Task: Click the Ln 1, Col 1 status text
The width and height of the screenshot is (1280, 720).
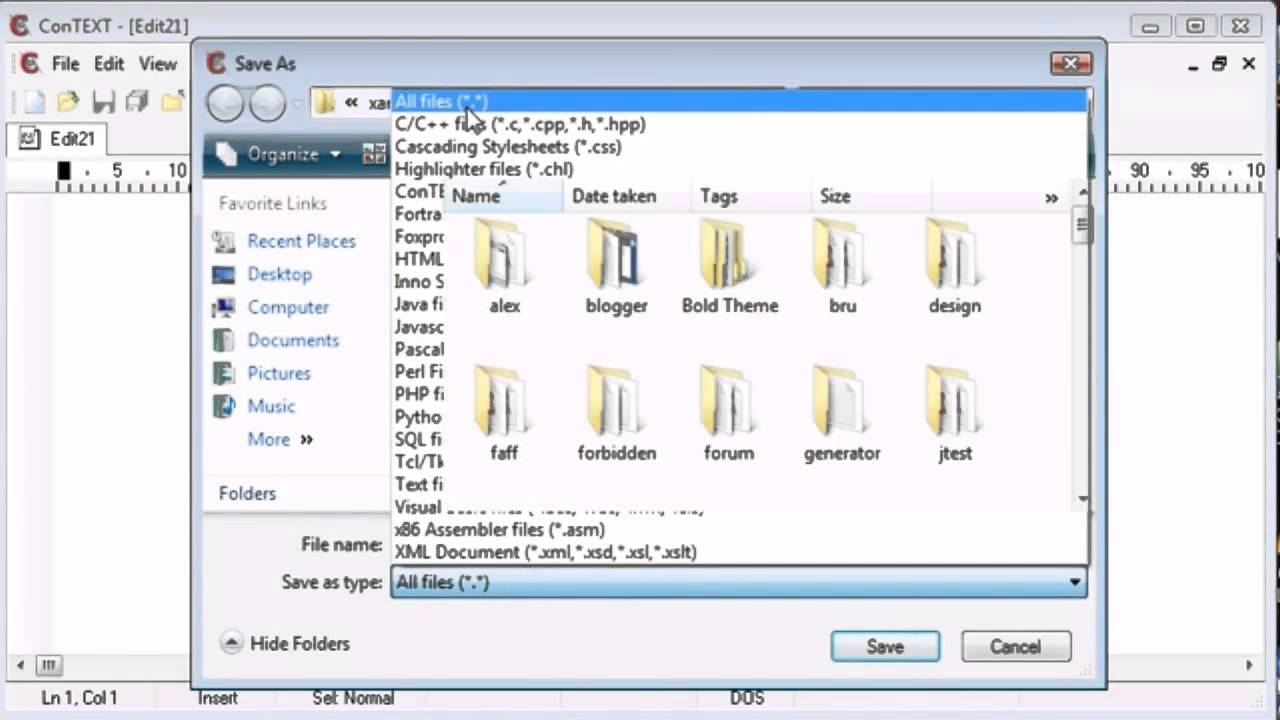Action: (80, 698)
